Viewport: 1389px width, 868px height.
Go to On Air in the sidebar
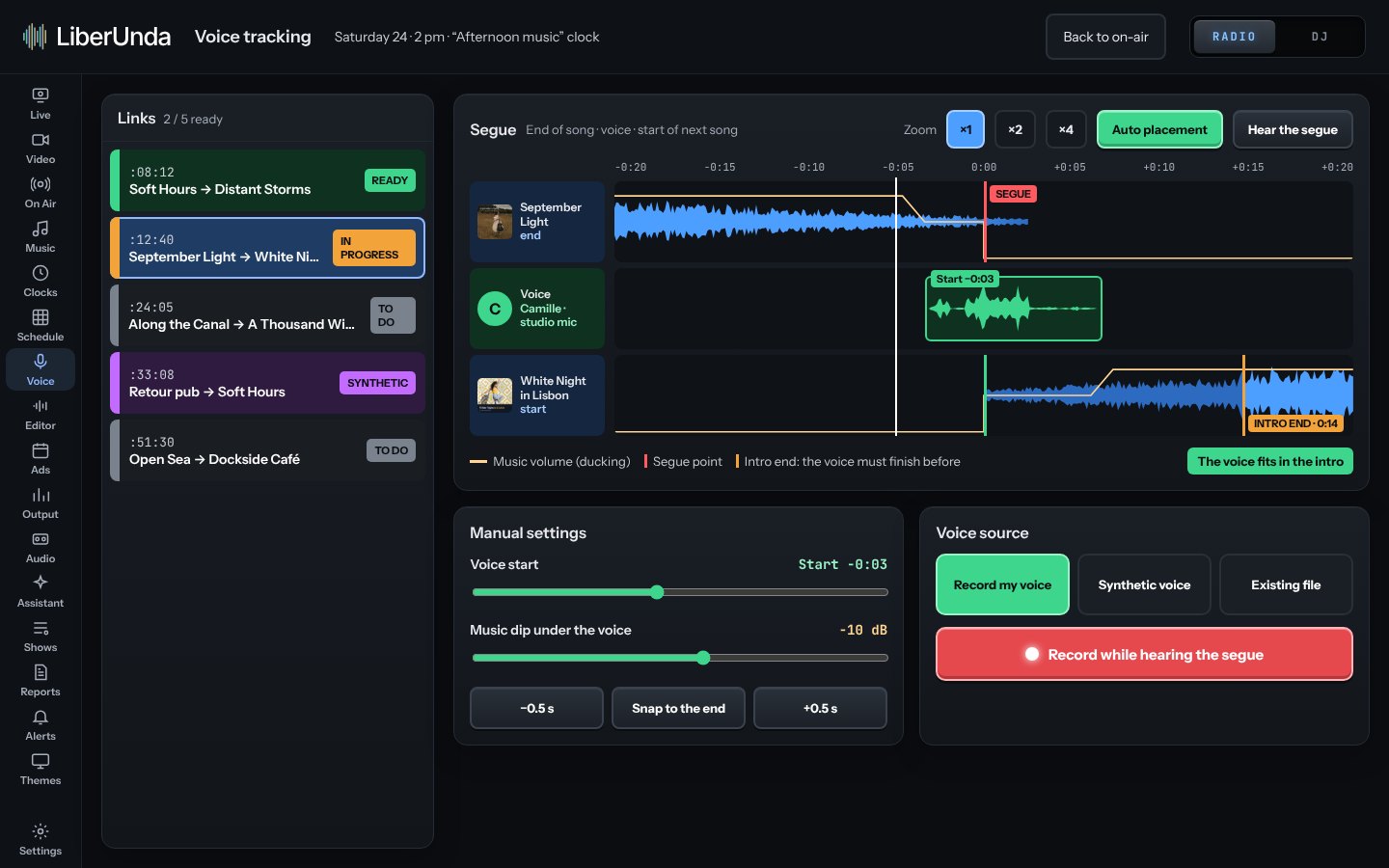coord(41,193)
